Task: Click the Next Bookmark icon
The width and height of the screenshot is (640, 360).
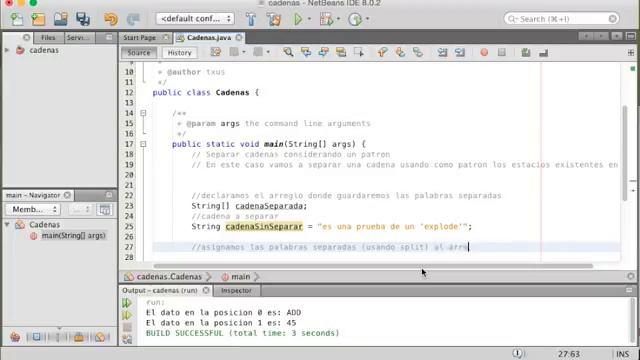Action: click(x=400, y=52)
